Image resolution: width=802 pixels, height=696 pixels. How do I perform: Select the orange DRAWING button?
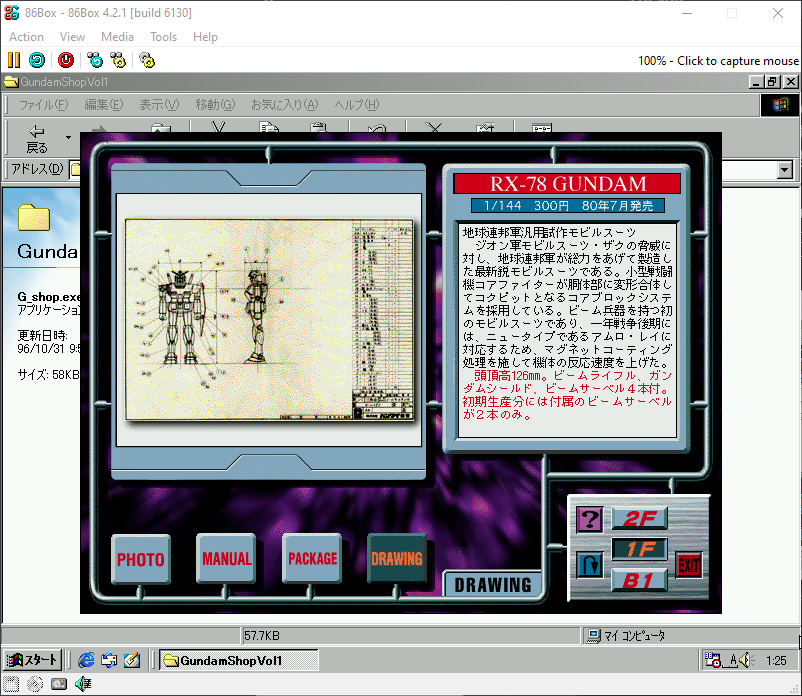(397, 558)
